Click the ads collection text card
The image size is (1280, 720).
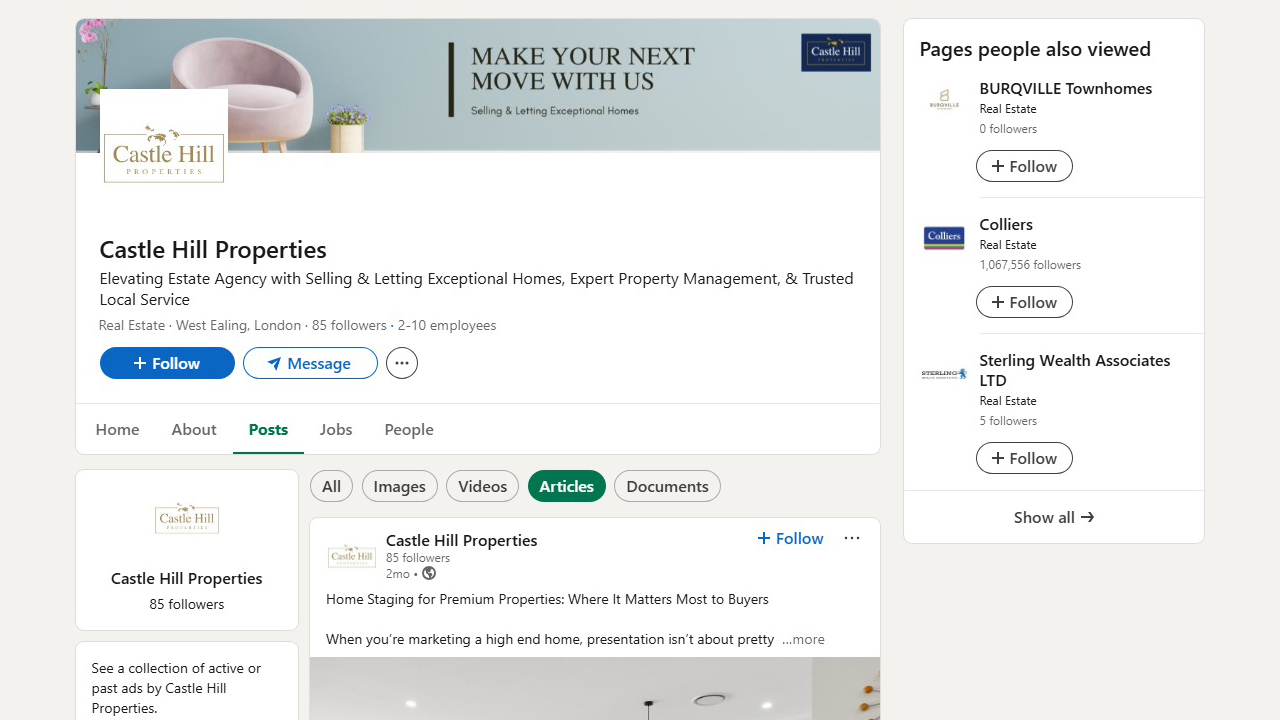187,687
